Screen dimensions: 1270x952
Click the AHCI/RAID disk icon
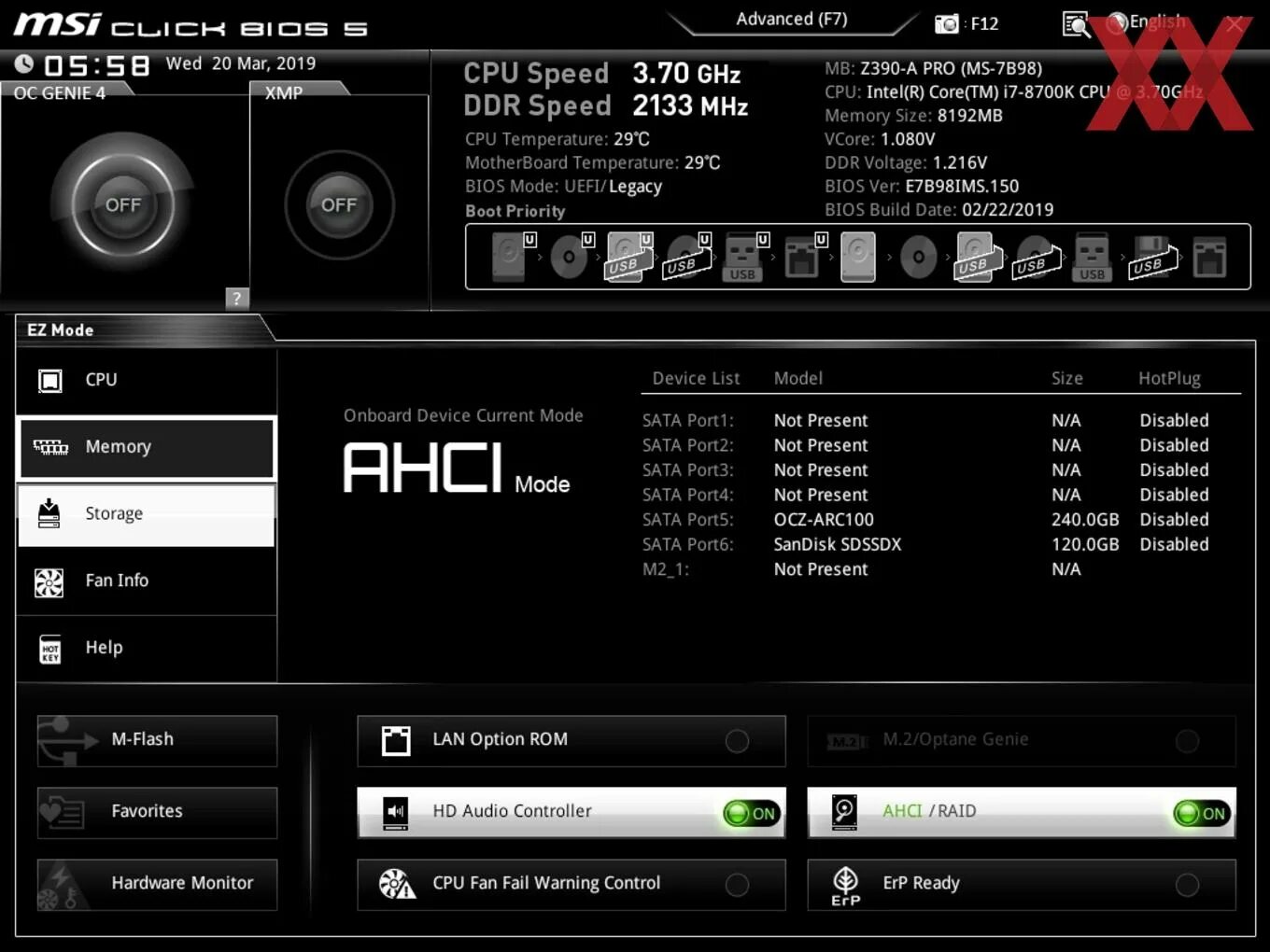[845, 812]
